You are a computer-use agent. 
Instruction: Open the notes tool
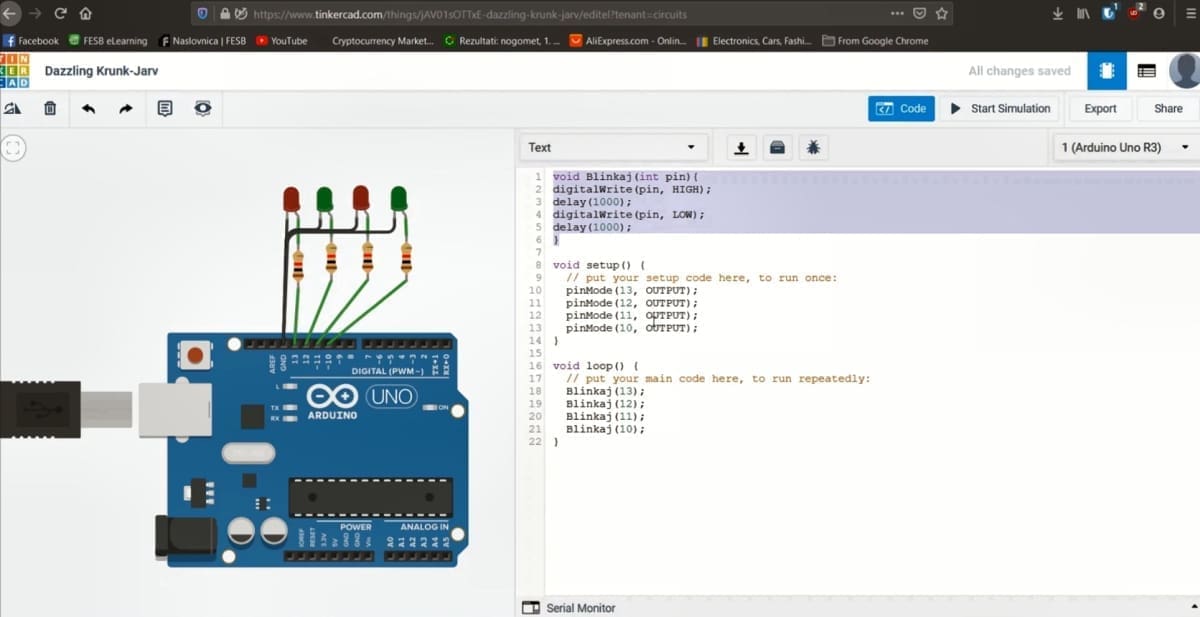[x=165, y=108]
